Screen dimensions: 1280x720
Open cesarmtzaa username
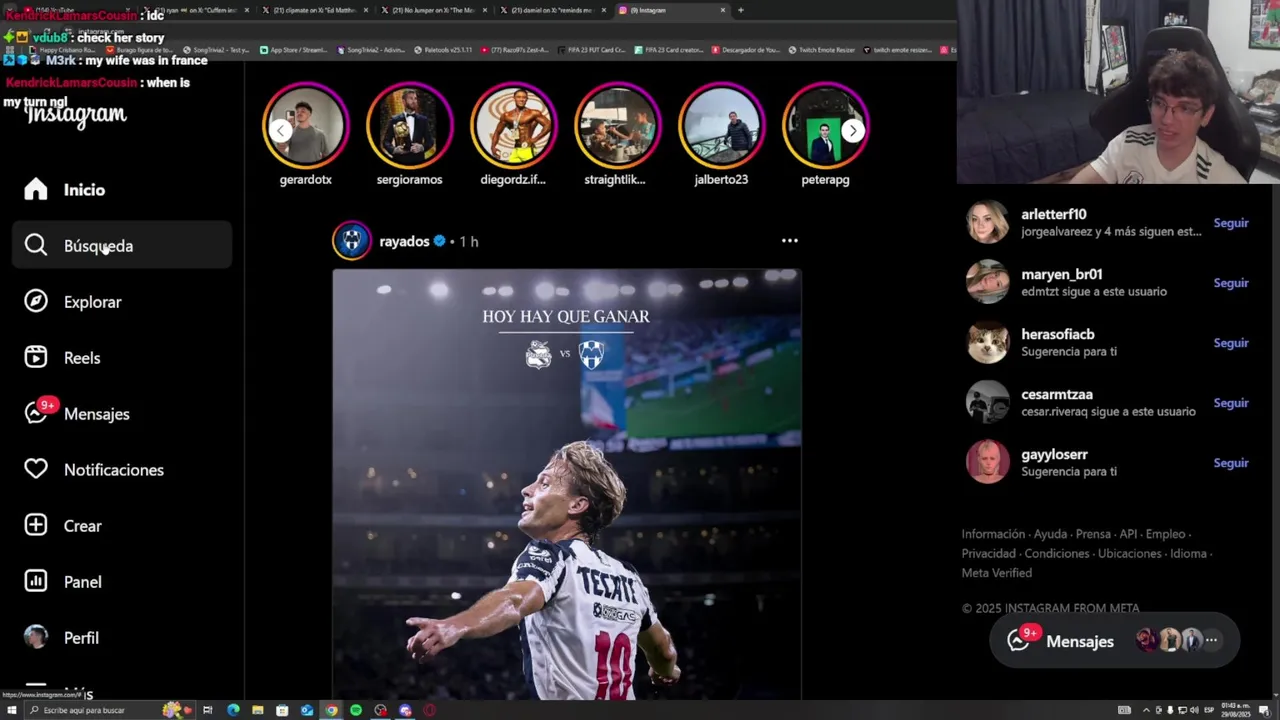tap(1057, 394)
